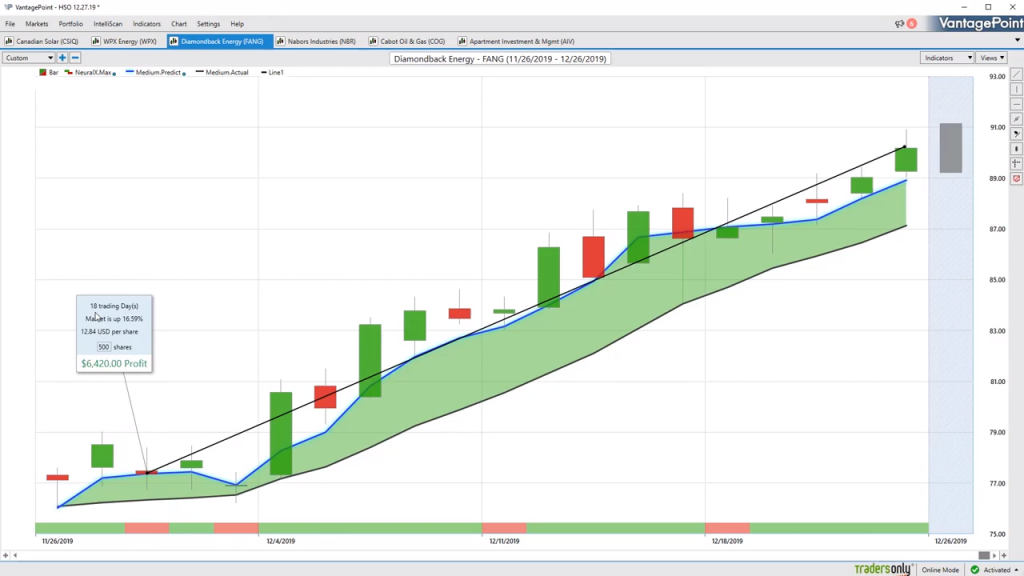The width and height of the screenshot is (1024, 576).
Task: Select the vertical line drawing tool
Action: tap(1016, 89)
